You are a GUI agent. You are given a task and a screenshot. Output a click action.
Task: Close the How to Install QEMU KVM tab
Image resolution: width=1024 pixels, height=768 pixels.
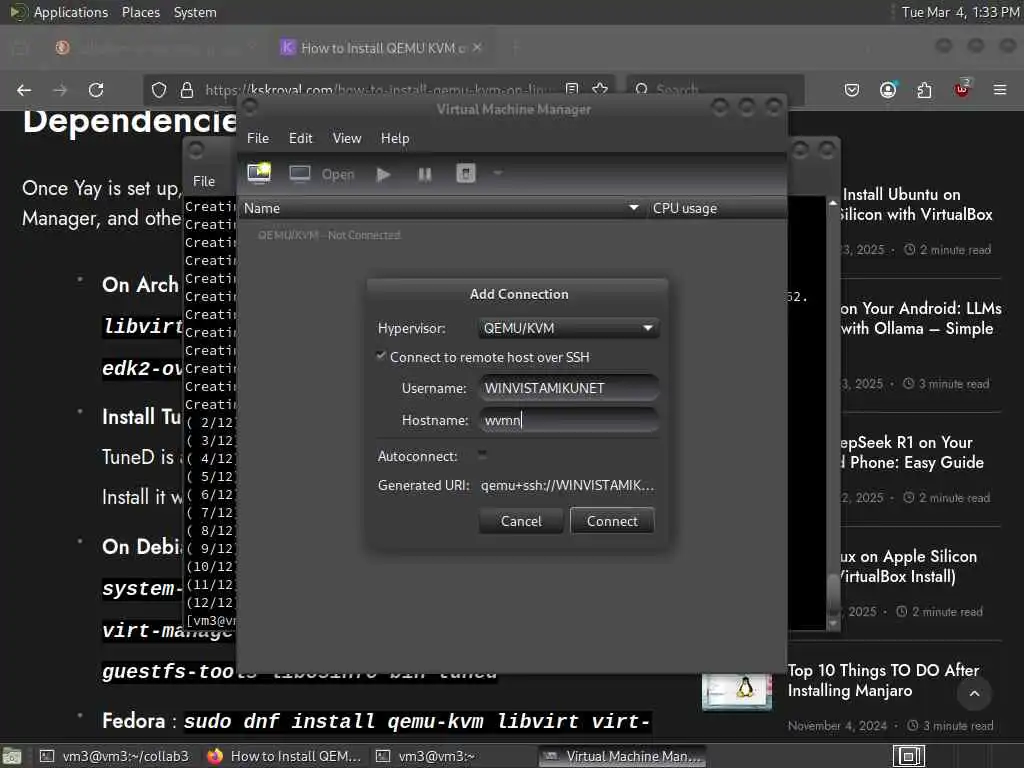point(477,47)
